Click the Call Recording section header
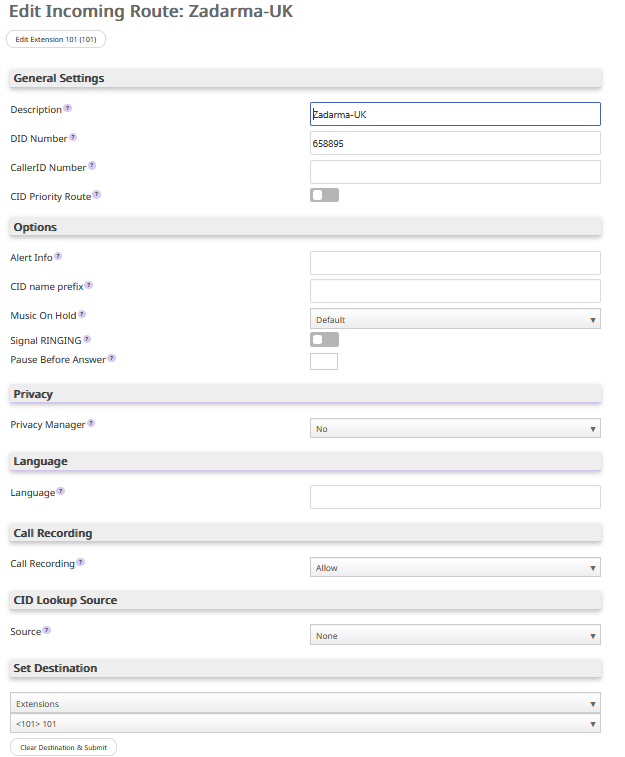Screen dimensions: 625x757 click(x=306, y=533)
